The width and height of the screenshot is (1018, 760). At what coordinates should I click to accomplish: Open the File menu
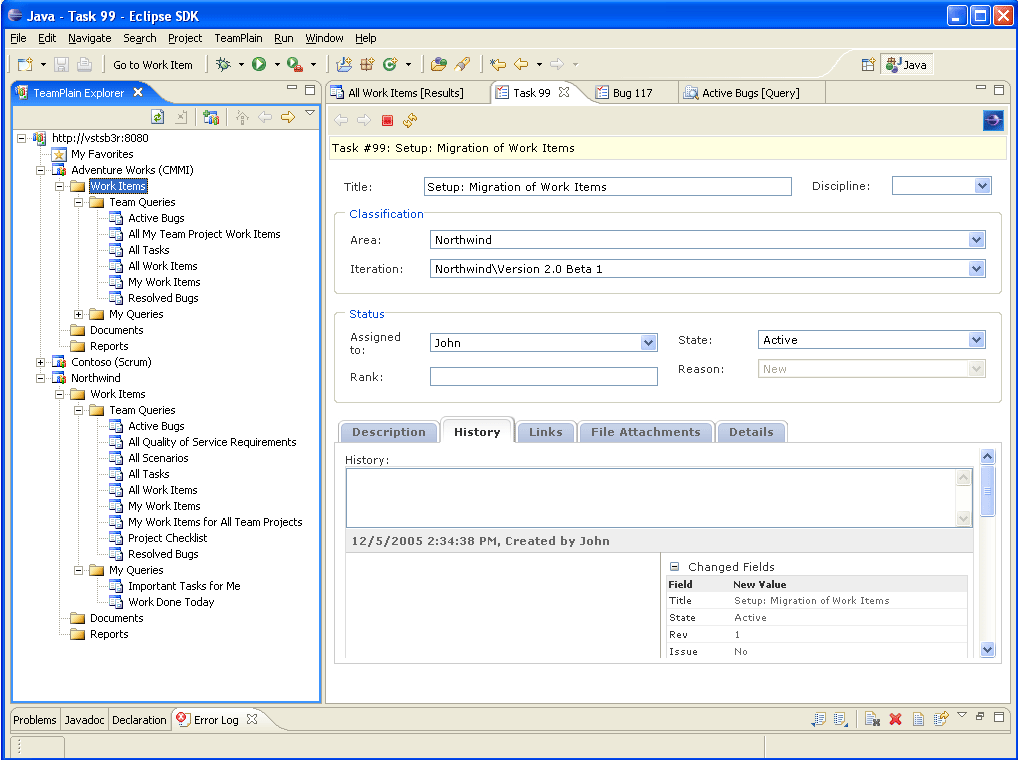(x=18, y=38)
